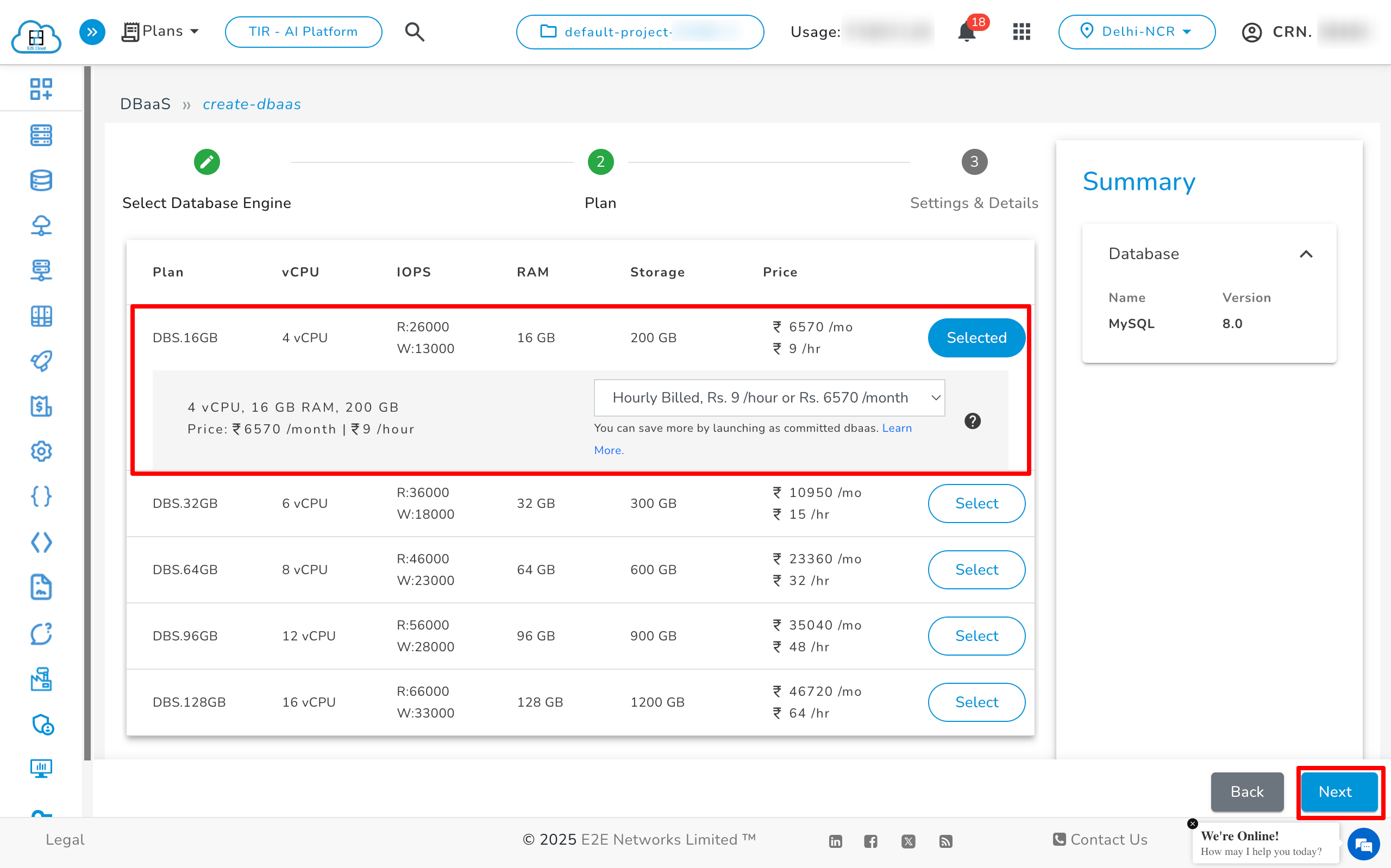This screenshot has height=868, width=1391.
Task: Open the apps grid launcher
Action: point(1022,32)
